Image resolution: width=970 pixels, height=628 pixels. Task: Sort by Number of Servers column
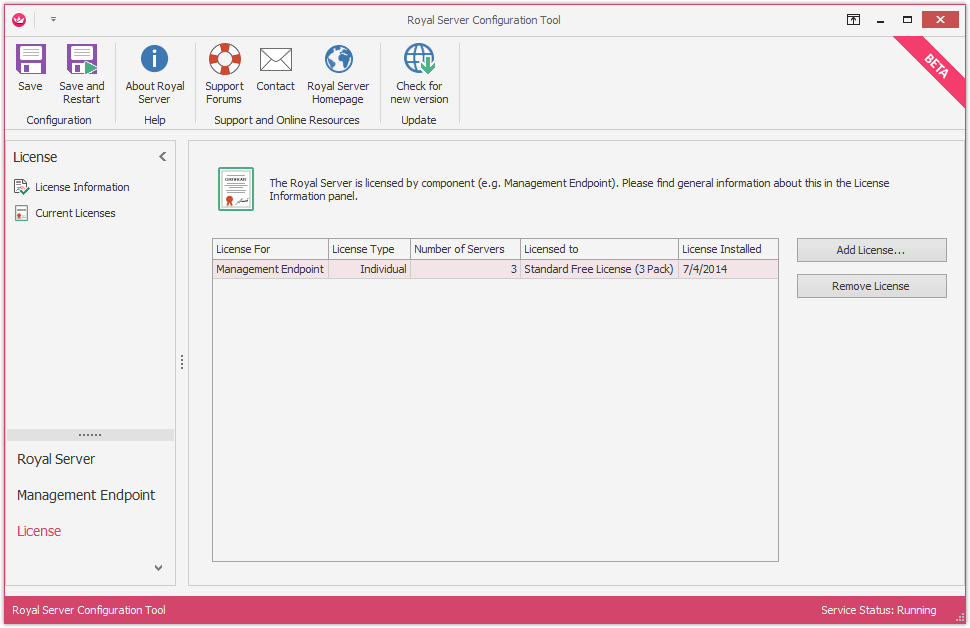coord(464,249)
